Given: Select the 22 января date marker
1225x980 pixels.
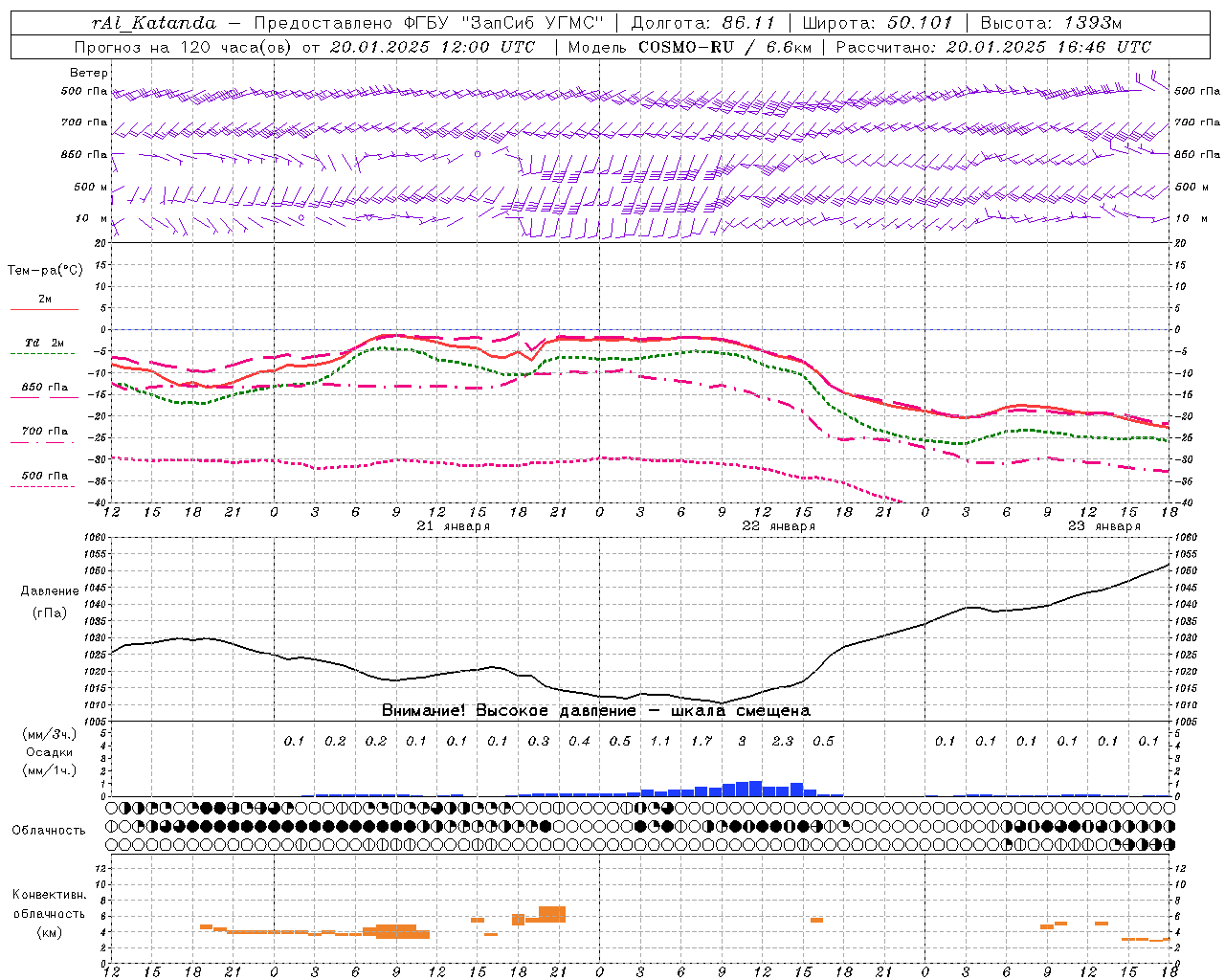Looking at the screenshot, I should click(x=778, y=526).
